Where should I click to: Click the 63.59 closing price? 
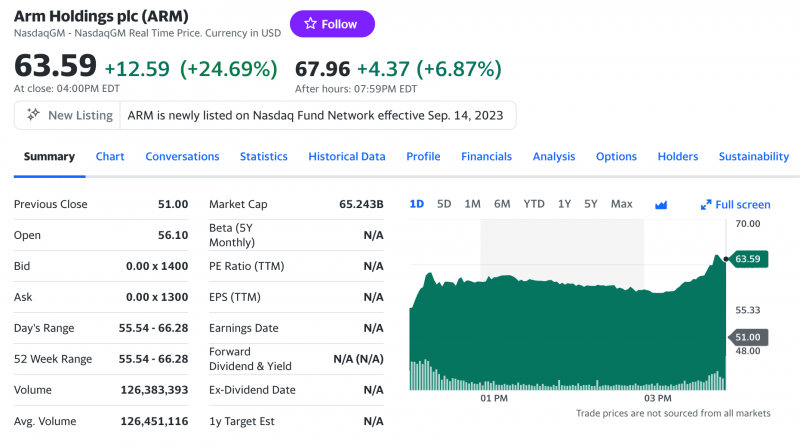pyautogui.click(x=55, y=66)
